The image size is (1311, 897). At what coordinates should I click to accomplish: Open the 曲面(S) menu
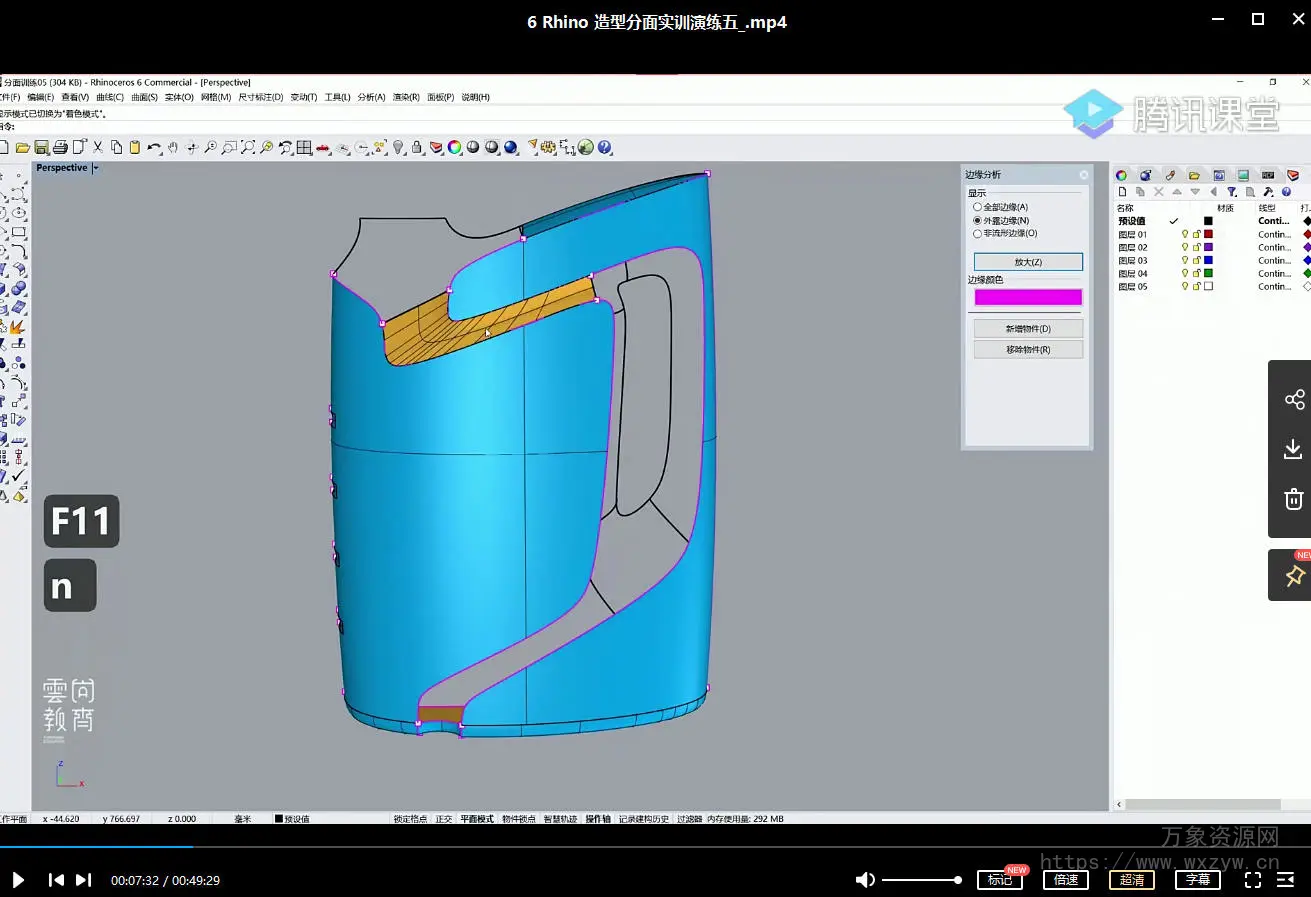[144, 97]
